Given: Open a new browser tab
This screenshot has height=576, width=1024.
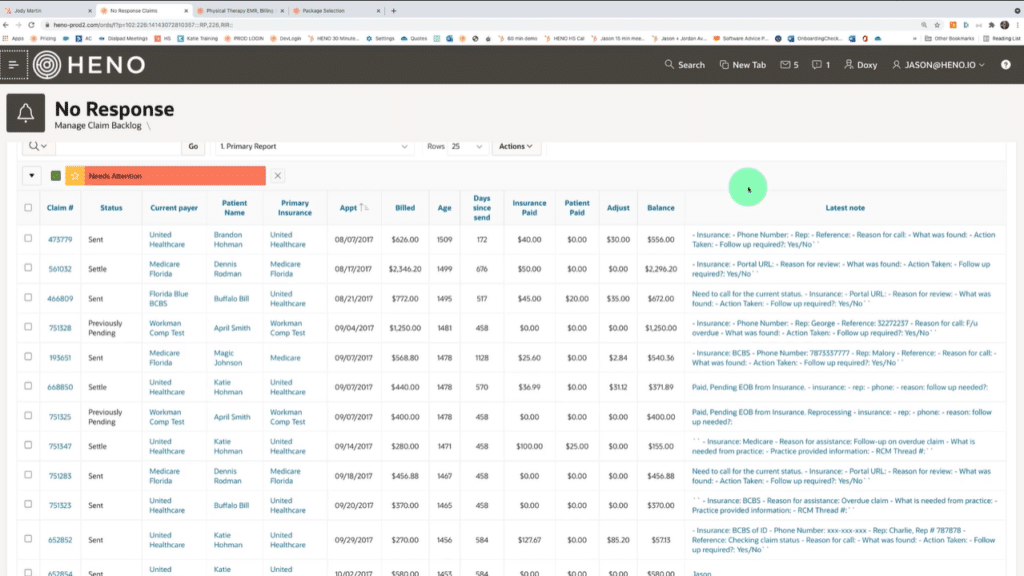Looking at the screenshot, I should (393, 10).
